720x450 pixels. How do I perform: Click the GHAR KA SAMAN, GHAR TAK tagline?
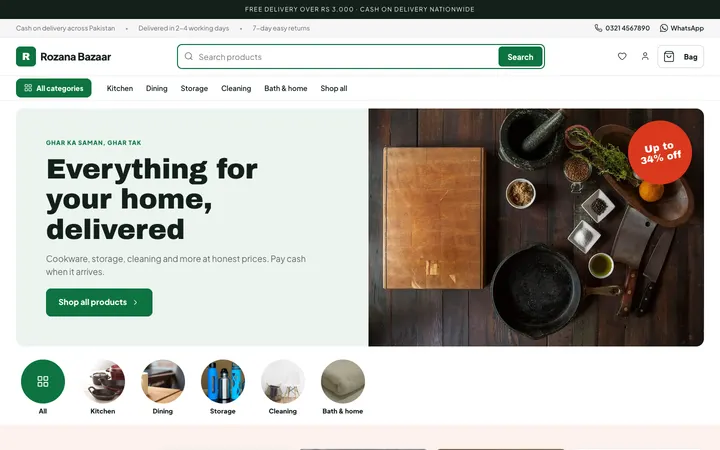94,143
